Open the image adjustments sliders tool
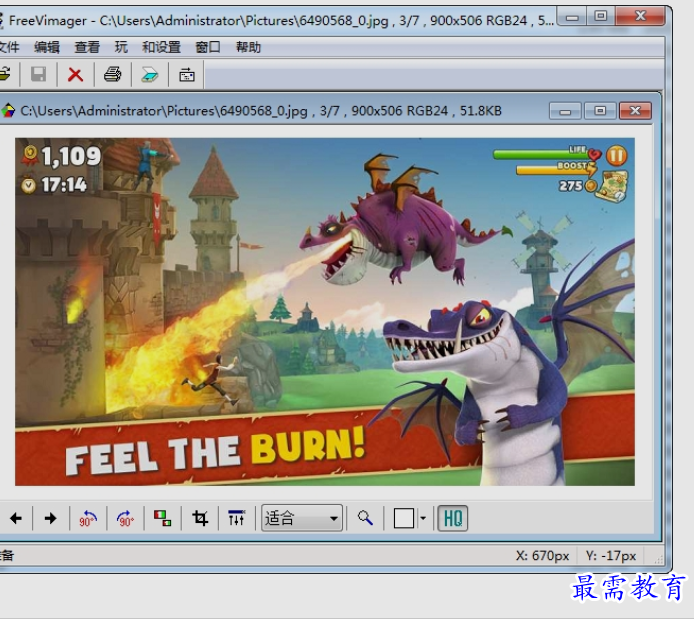The height and width of the screenshot is (619, 694). (x=236, y=518)
